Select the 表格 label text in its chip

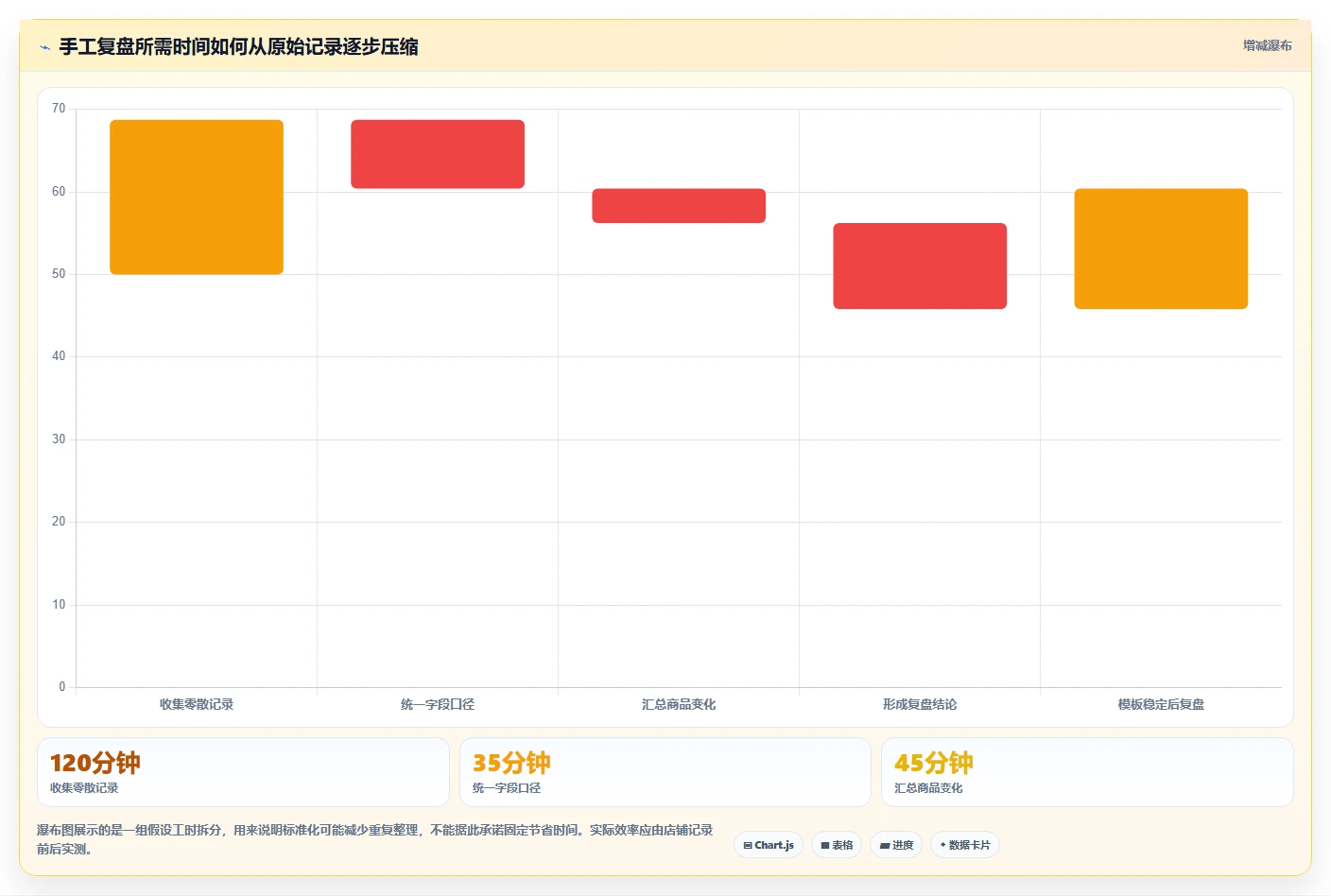coord(842,846)
